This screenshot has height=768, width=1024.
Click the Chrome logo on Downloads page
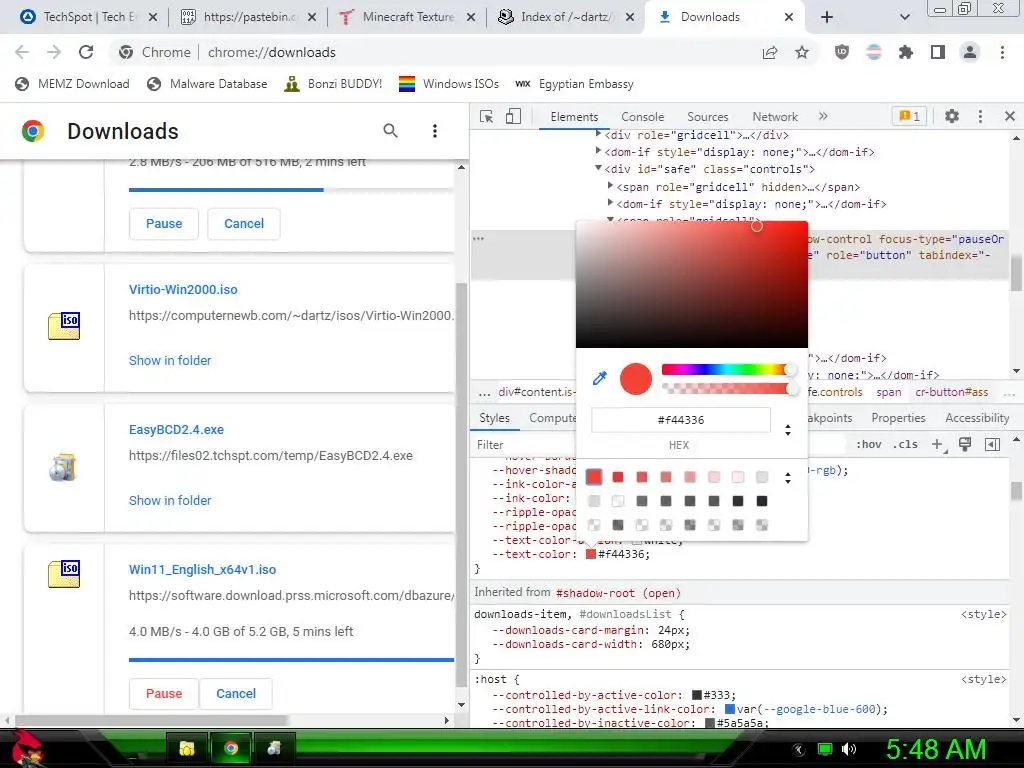tap(33, 131)
